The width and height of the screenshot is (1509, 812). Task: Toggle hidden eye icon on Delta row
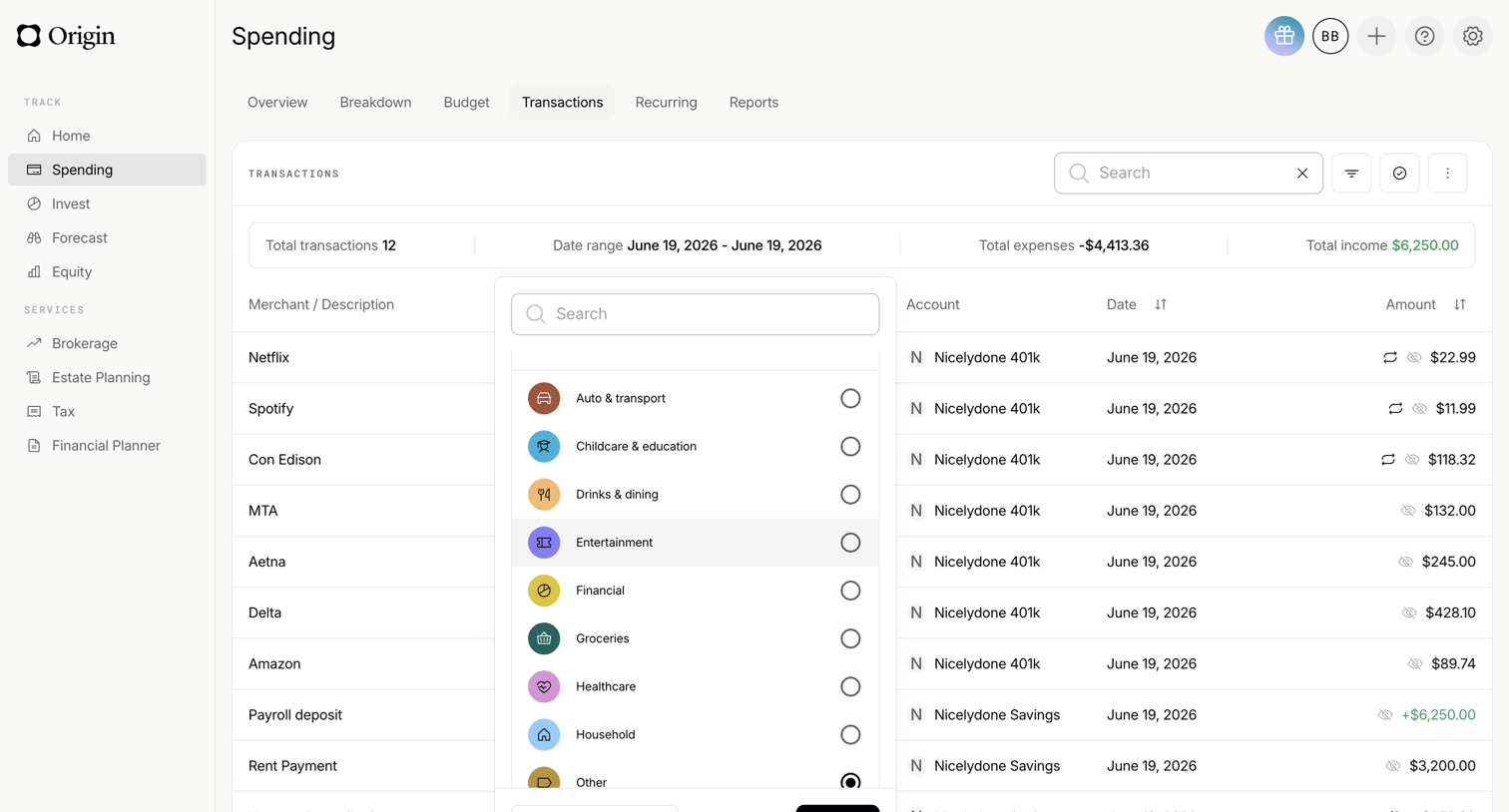(x=1409, y=612)
